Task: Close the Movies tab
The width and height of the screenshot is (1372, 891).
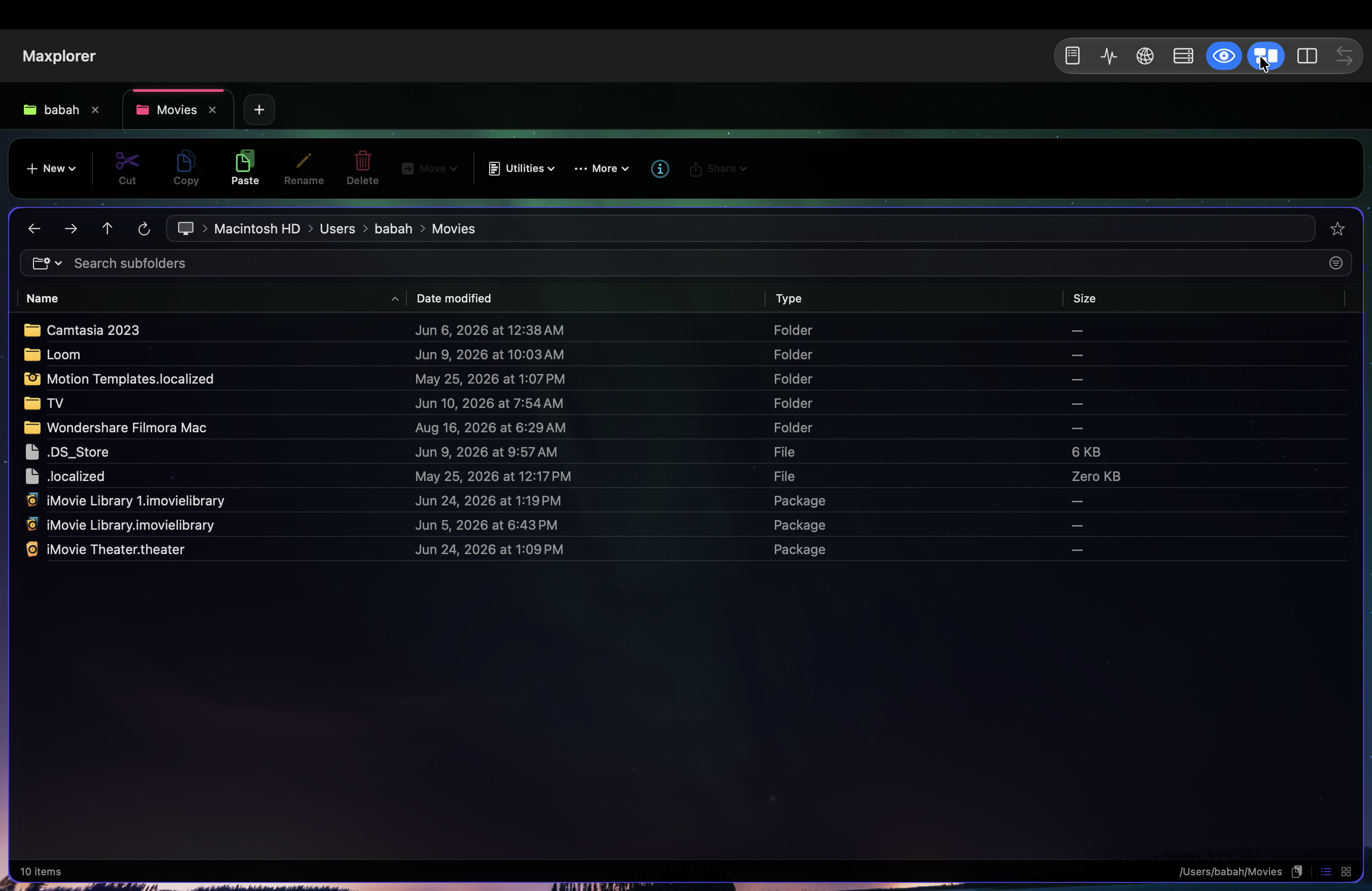Action: click(x=212, y=110)
